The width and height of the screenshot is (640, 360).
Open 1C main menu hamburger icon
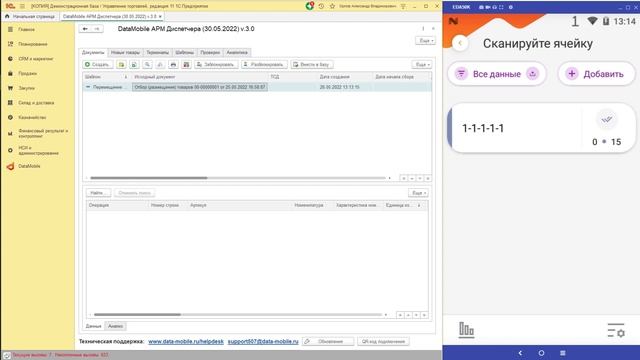point(22,6)
